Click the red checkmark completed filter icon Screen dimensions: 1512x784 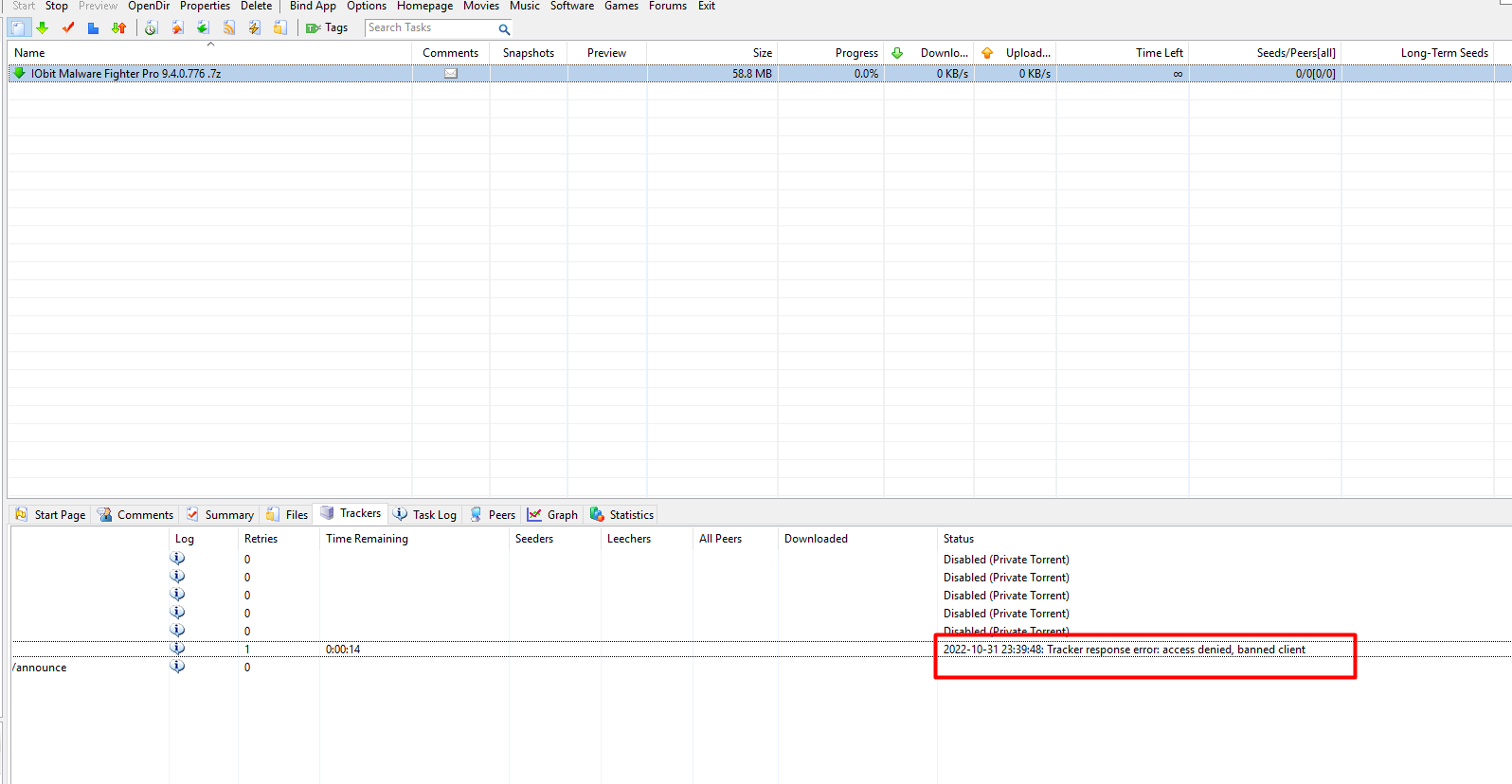(68, 27)
